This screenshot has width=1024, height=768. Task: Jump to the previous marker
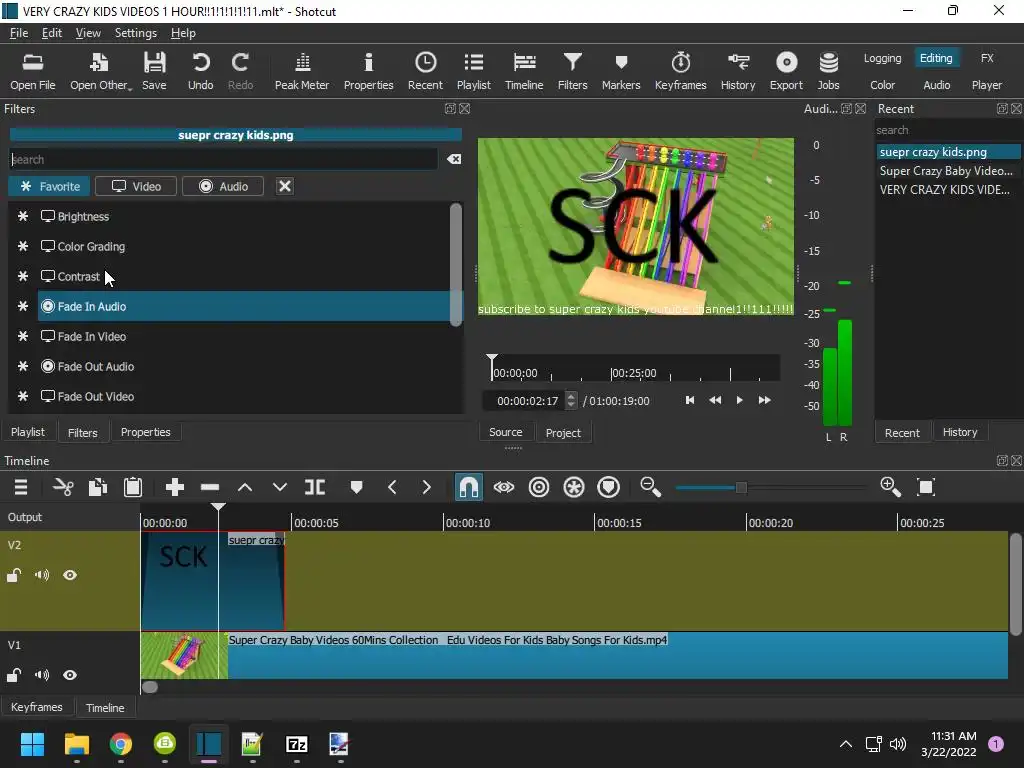(392, 487)
